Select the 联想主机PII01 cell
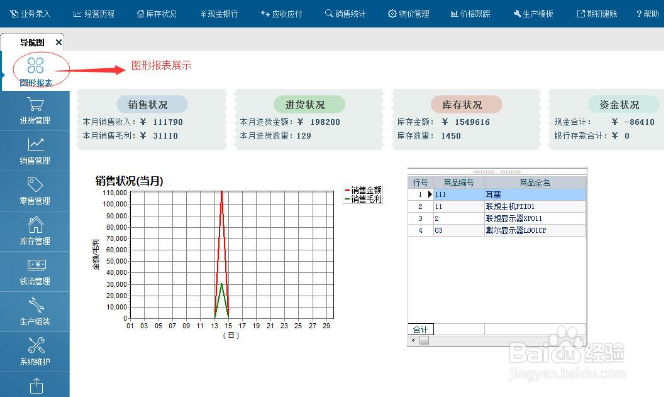The width and height of the screenshot is (664, 397). click(535, 206)
